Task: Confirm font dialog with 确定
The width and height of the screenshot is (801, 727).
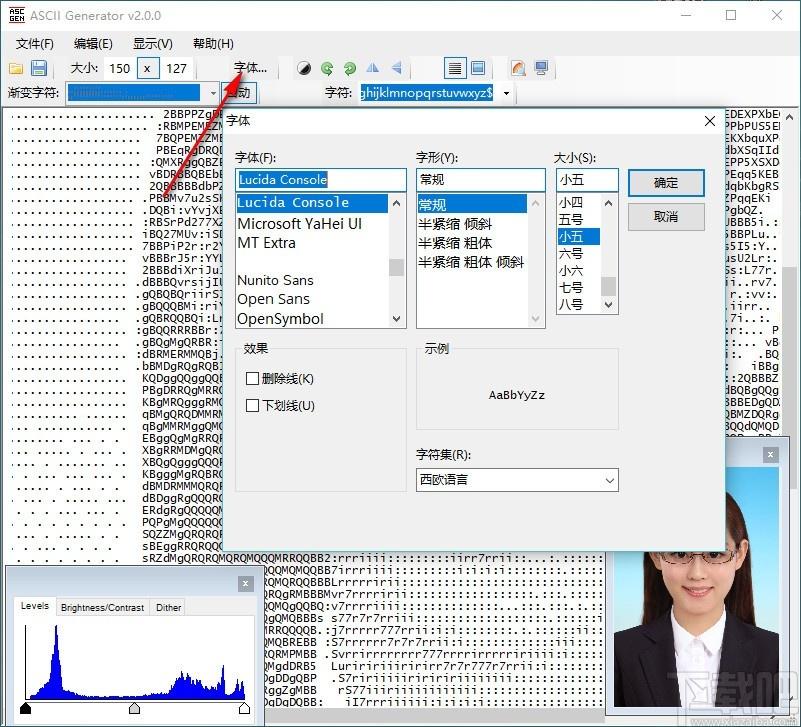Action: point(666,183)
